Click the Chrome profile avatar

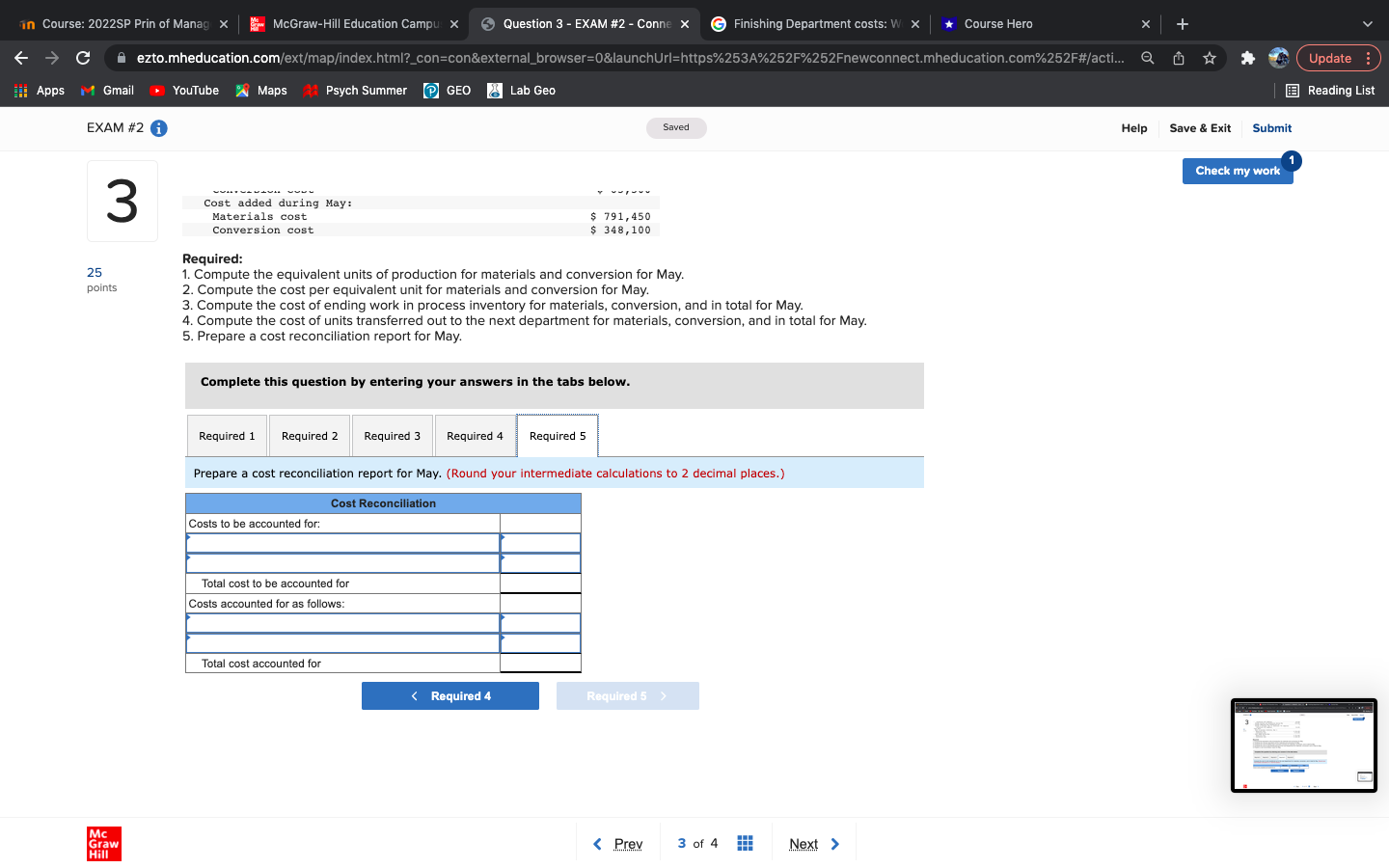[1278, 58]
